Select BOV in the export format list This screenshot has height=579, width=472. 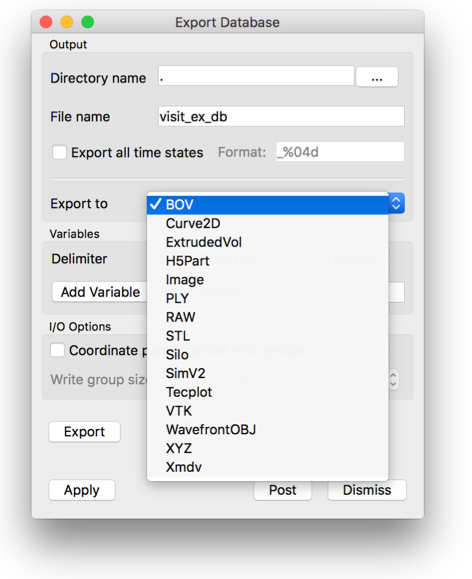point(268,204)
